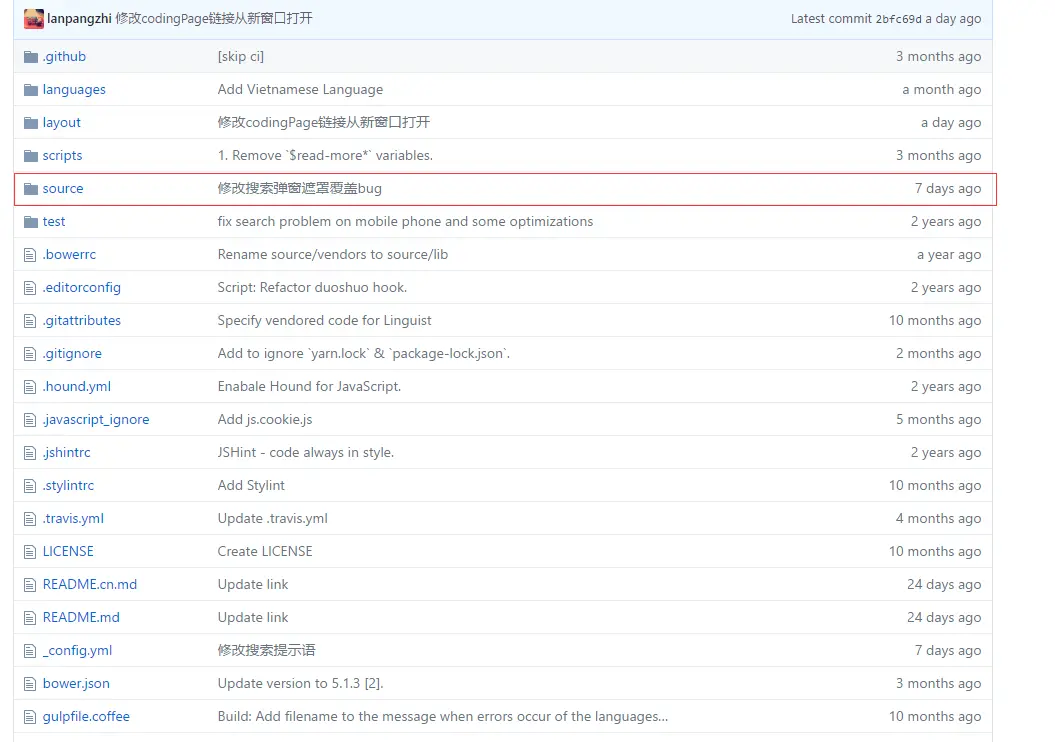Click the .stylintrc file icon
The height and width of the screenshot is (742, 1055).
click(30, 485)
